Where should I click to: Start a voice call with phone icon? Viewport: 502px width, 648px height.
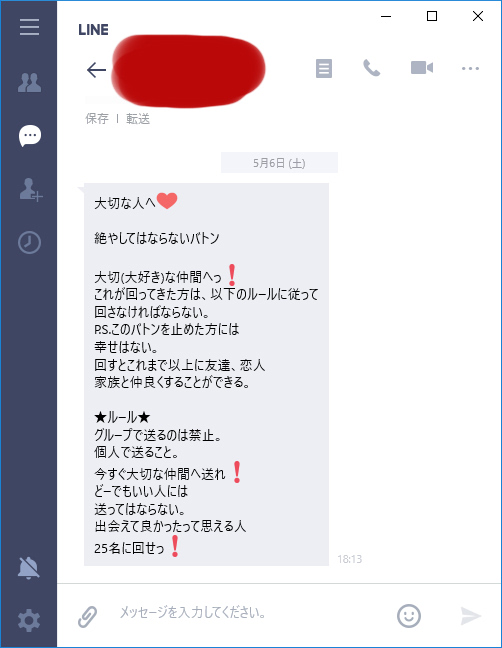371,68
